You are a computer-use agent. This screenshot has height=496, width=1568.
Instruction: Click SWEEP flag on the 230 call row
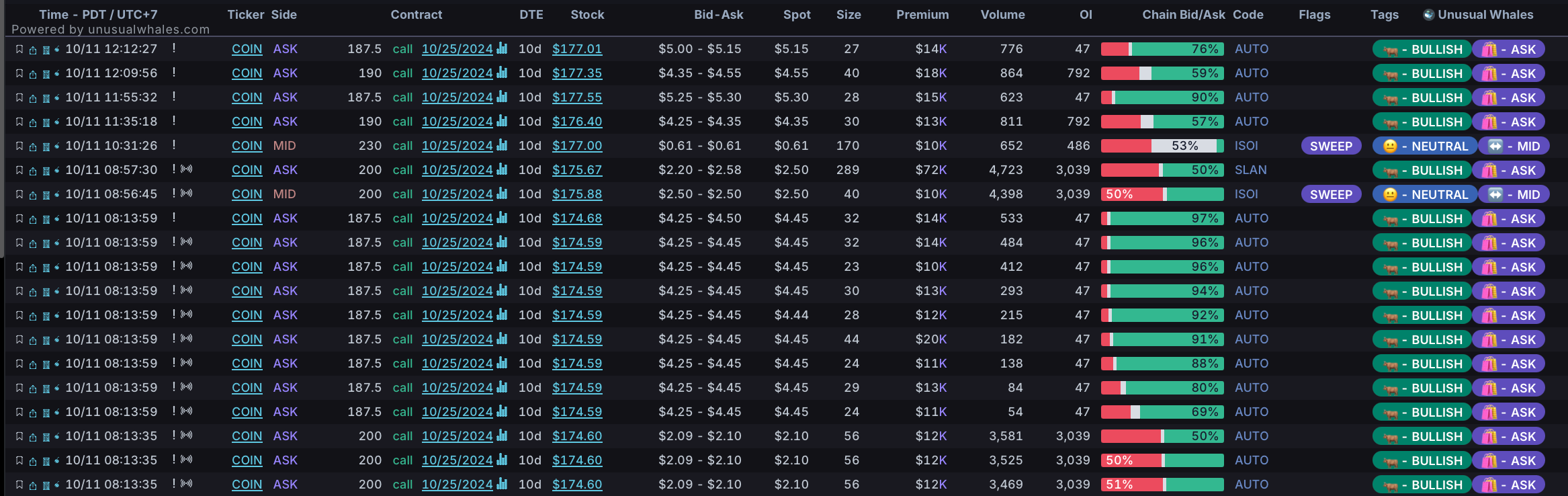click(x=1331, y=146)
